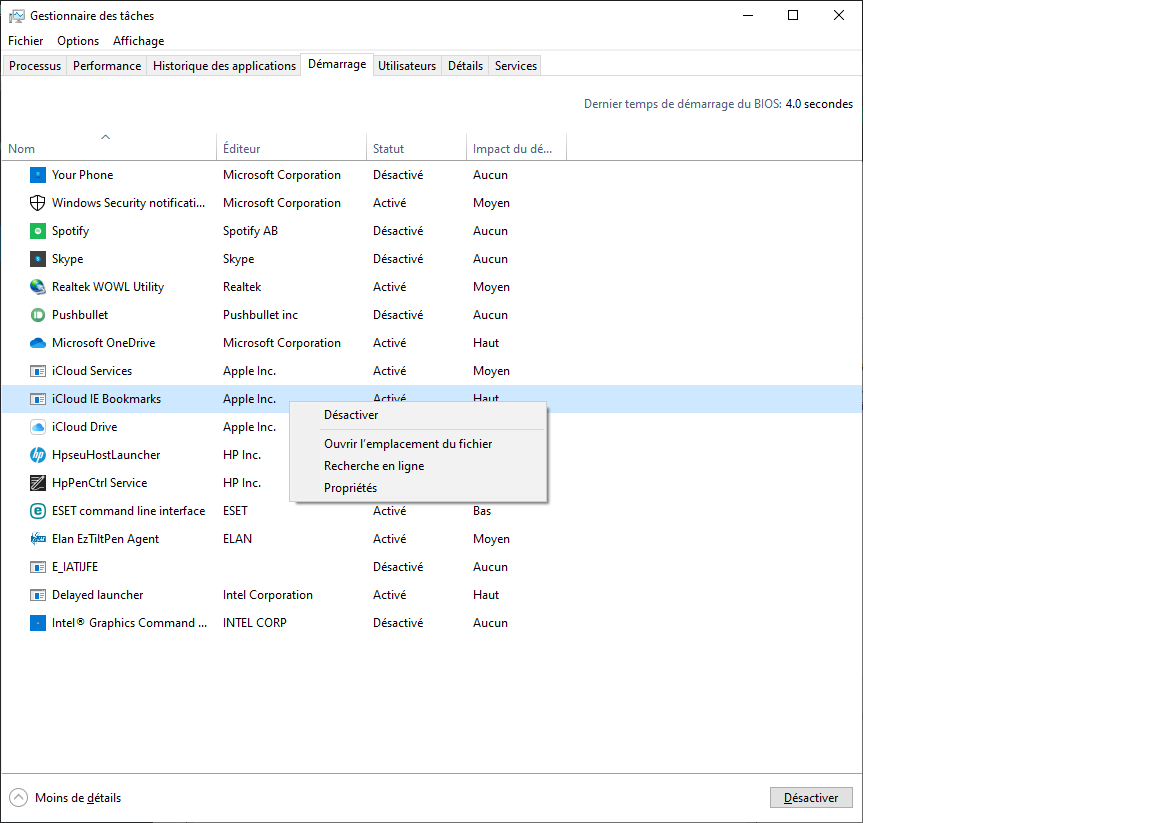The image size is (1152, 823).
Task: Select the Elan EzTiltPen Agent icon
Action: 37,538
